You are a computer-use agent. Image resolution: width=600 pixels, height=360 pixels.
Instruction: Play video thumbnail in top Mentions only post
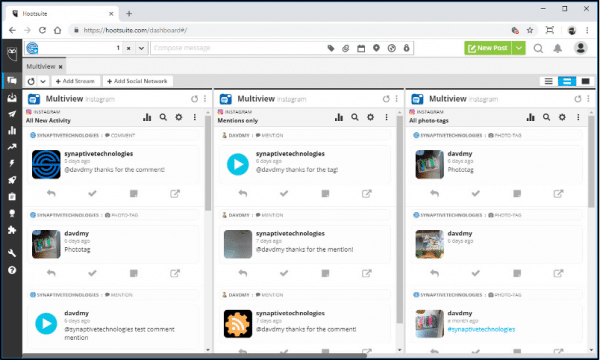[x=238, y=165]
